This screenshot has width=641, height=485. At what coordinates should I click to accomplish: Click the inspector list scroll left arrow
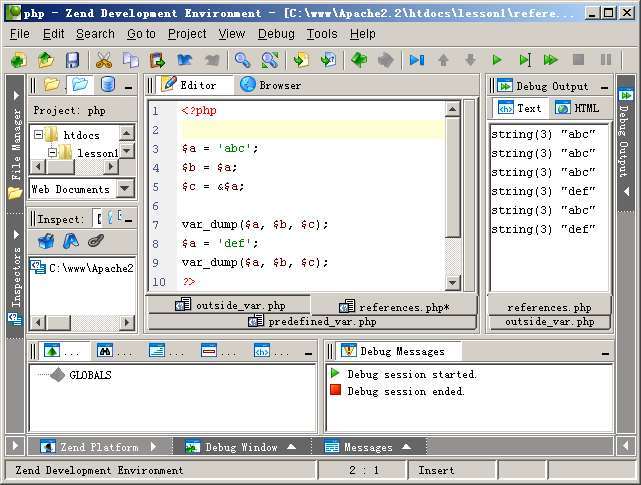38,322
